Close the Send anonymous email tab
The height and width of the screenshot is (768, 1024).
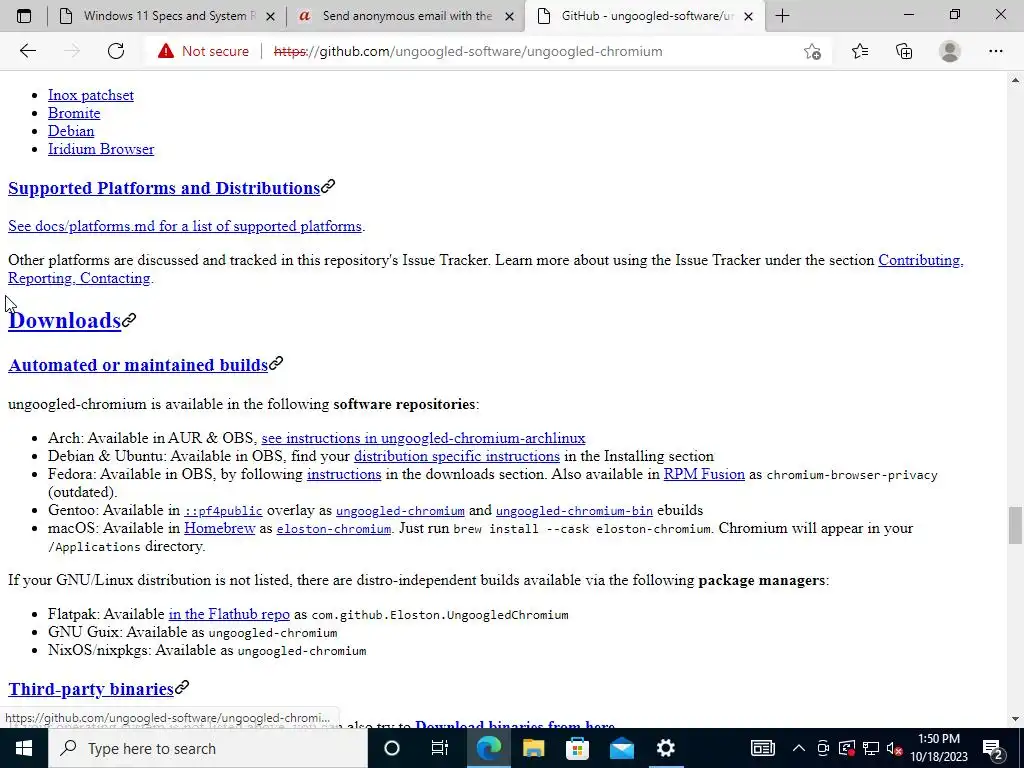(509, 16)
